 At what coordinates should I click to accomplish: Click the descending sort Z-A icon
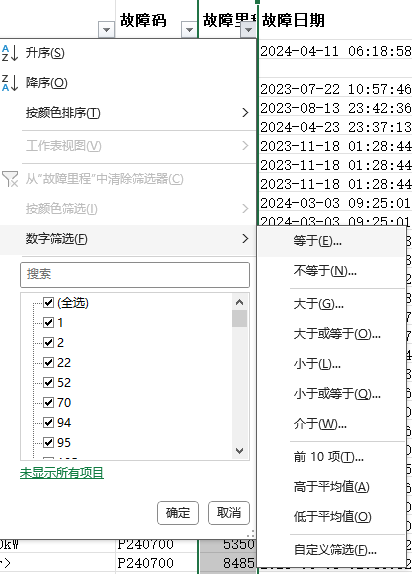point(10,83)
